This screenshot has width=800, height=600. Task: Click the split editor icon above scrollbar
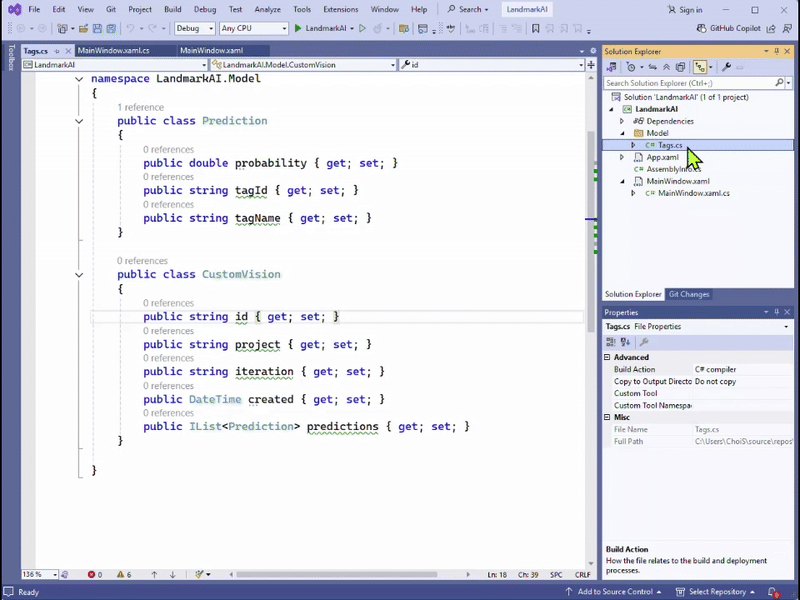(x=591, y=65)
